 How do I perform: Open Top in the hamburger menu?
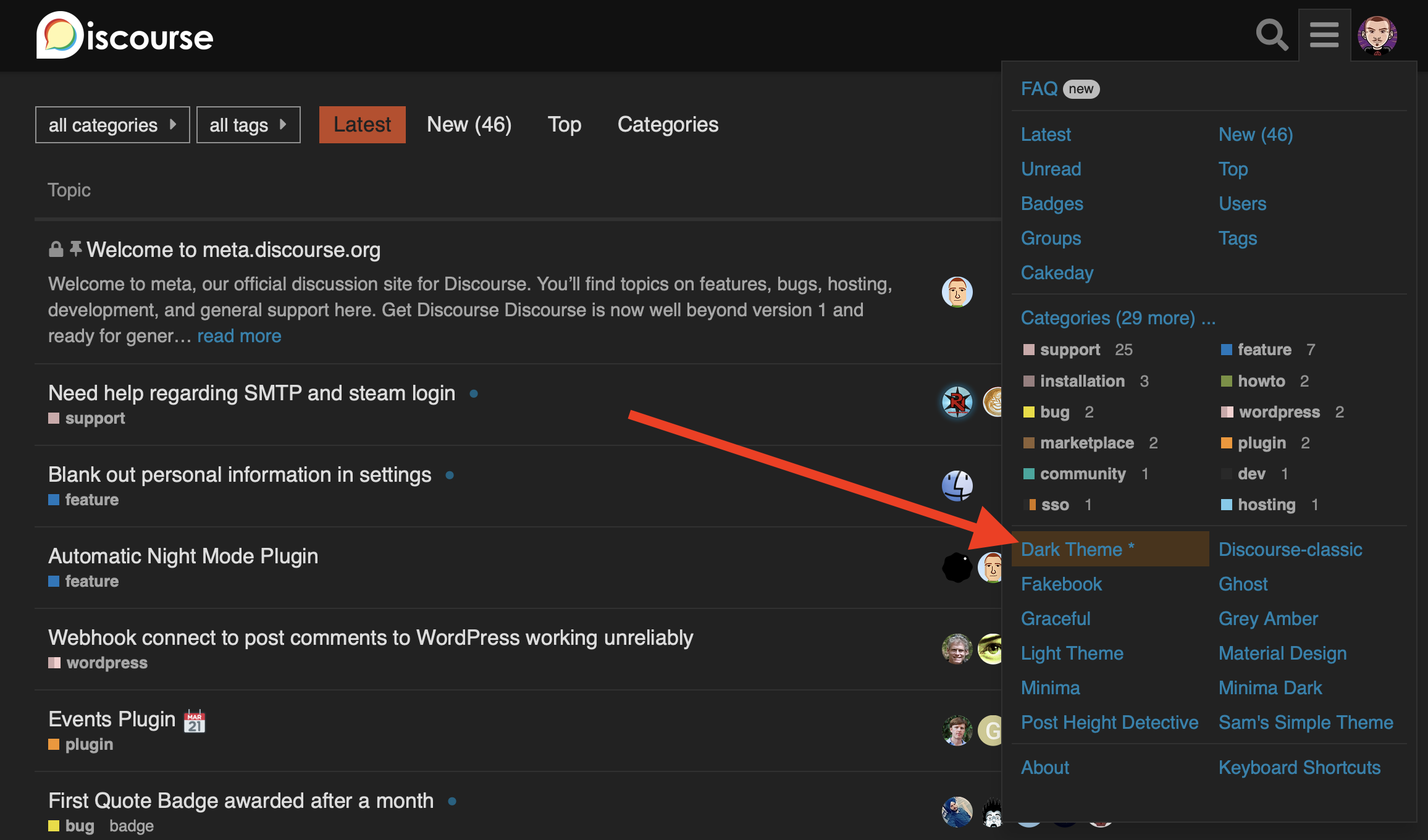point(1233,169)
